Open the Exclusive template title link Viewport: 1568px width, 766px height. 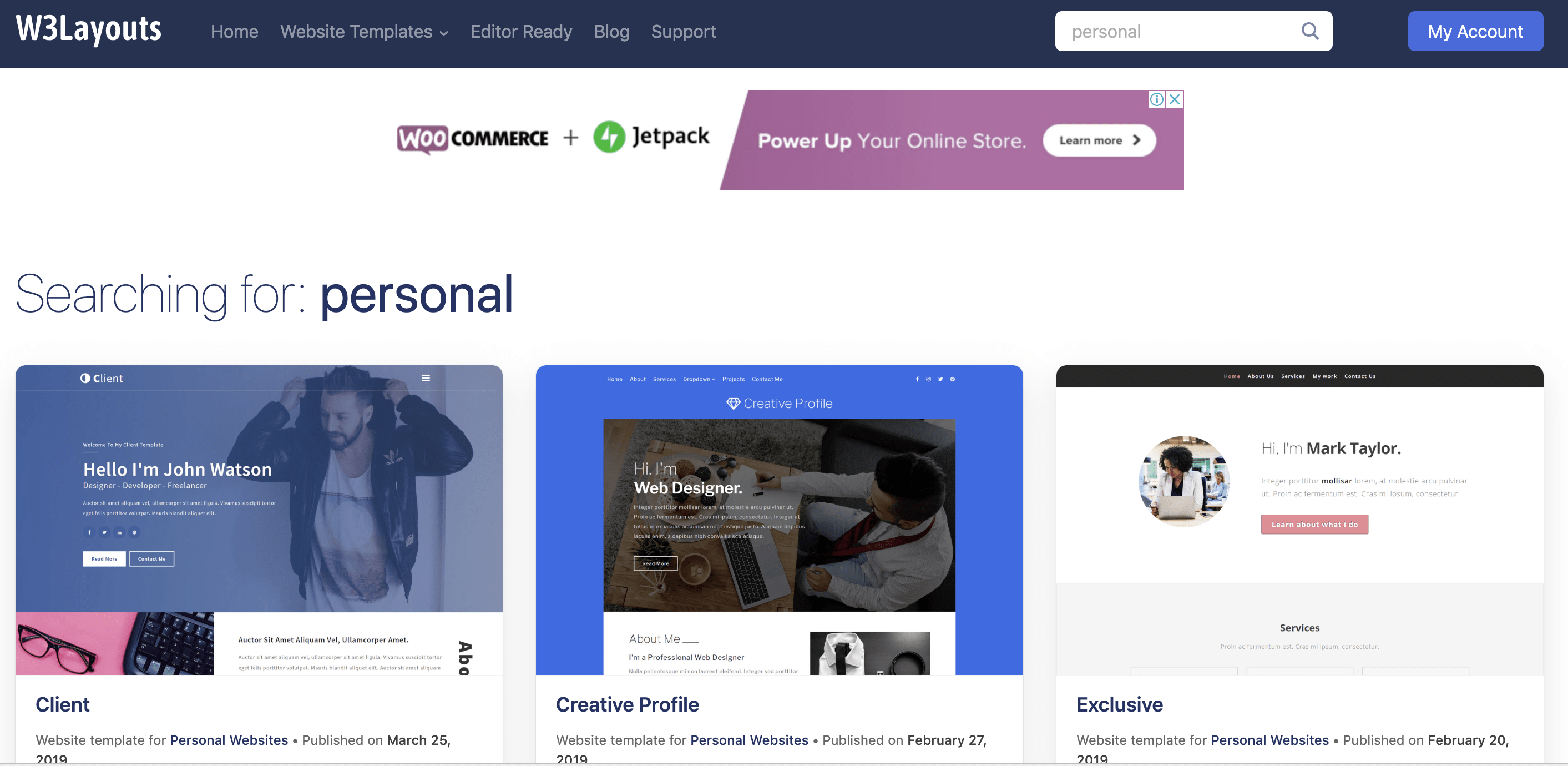pos(1119,704)
